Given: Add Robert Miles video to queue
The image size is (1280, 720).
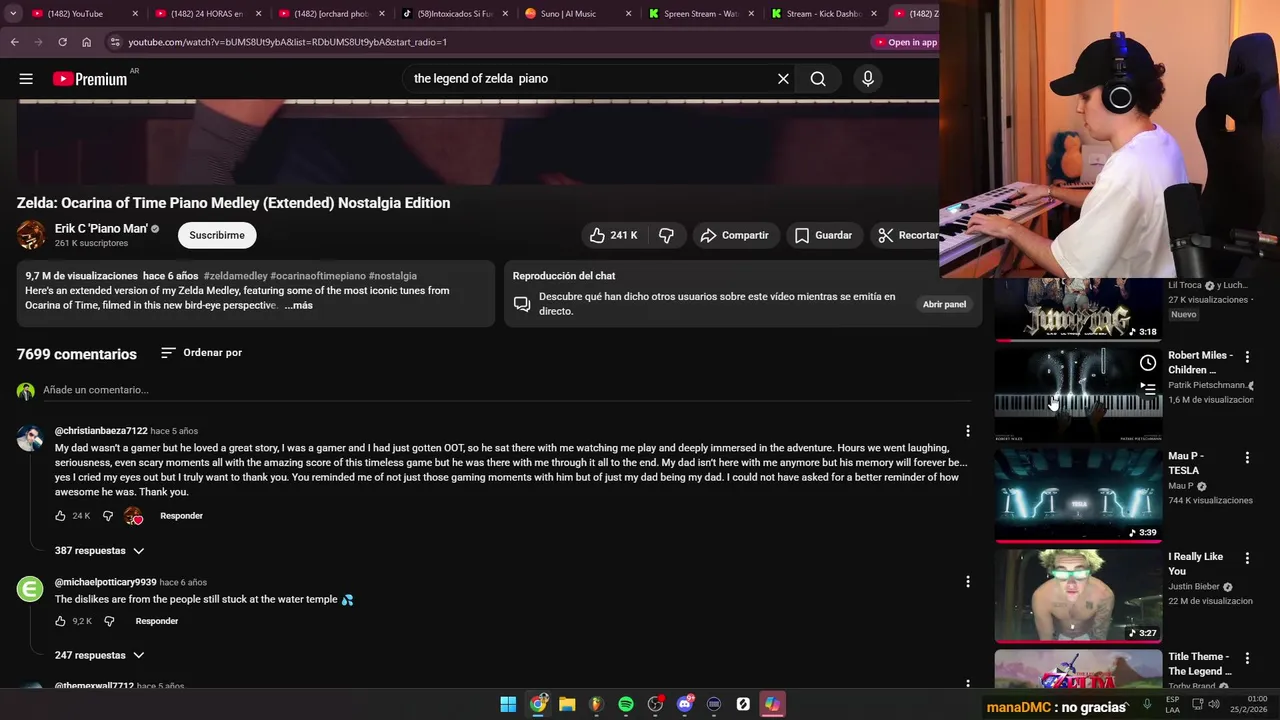Looking at the screenshot, I should point(1148,388).
